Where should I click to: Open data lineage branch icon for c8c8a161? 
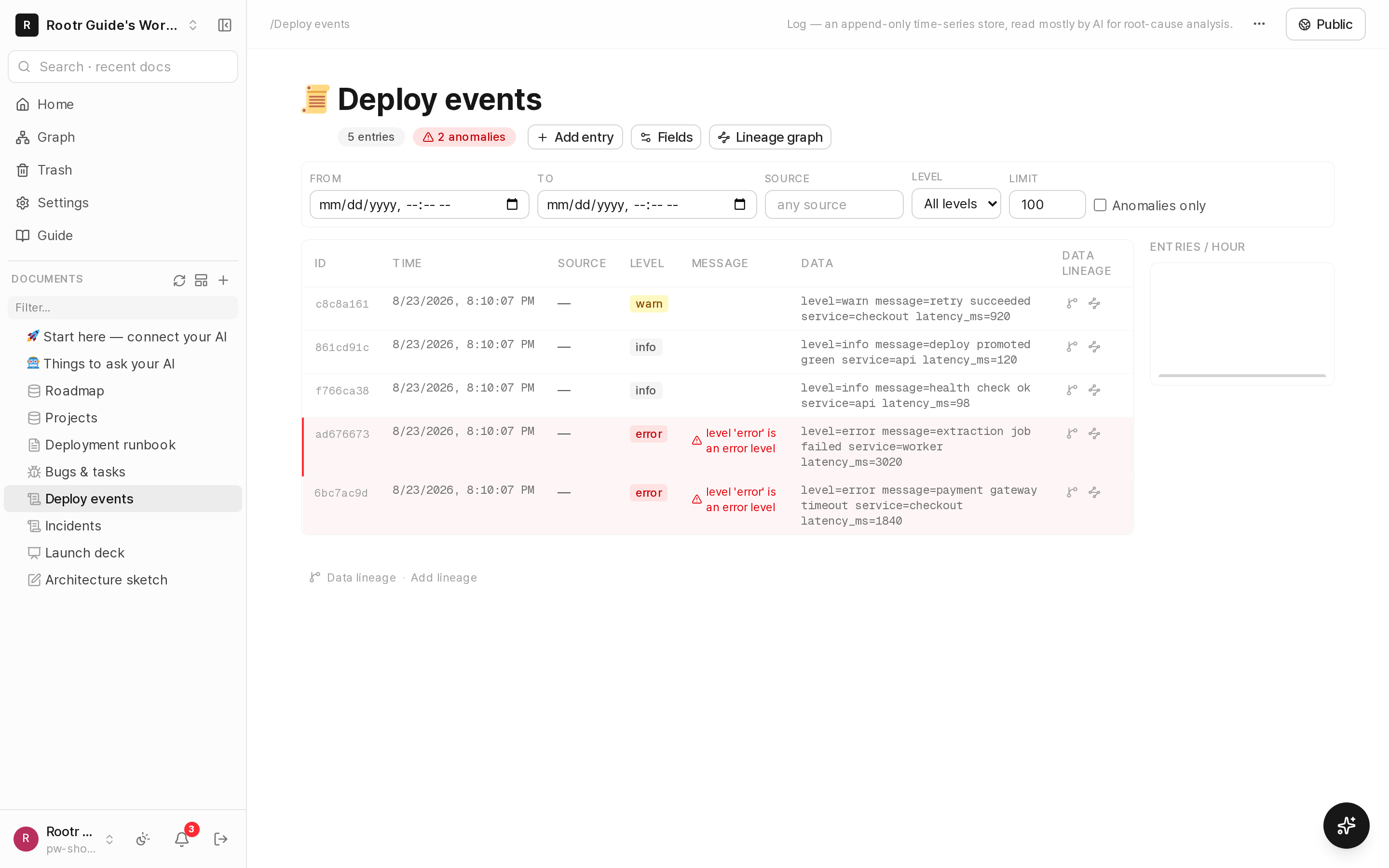[x=1072, y=303]
